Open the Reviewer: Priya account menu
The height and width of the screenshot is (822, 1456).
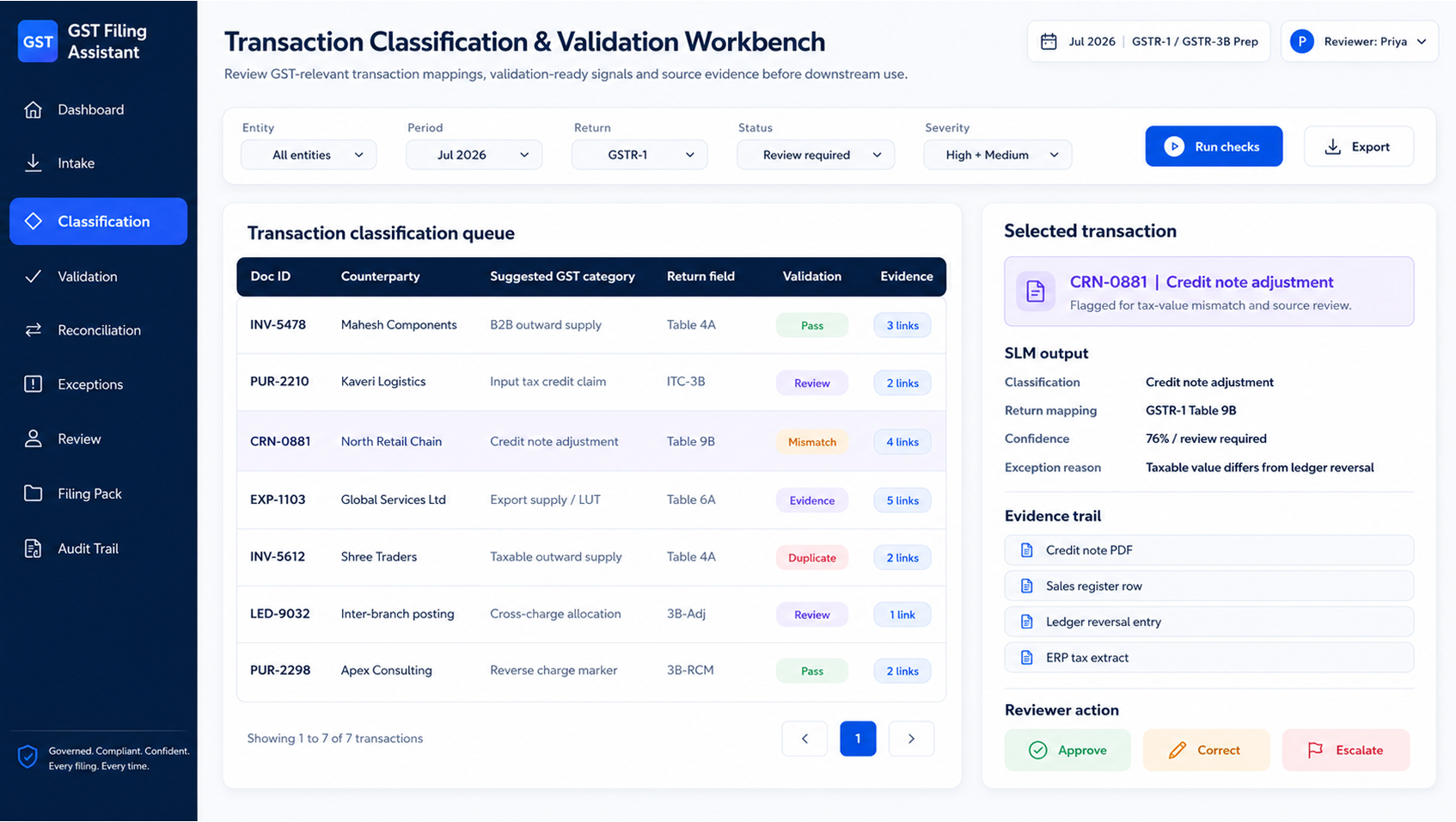(1359, 41)
